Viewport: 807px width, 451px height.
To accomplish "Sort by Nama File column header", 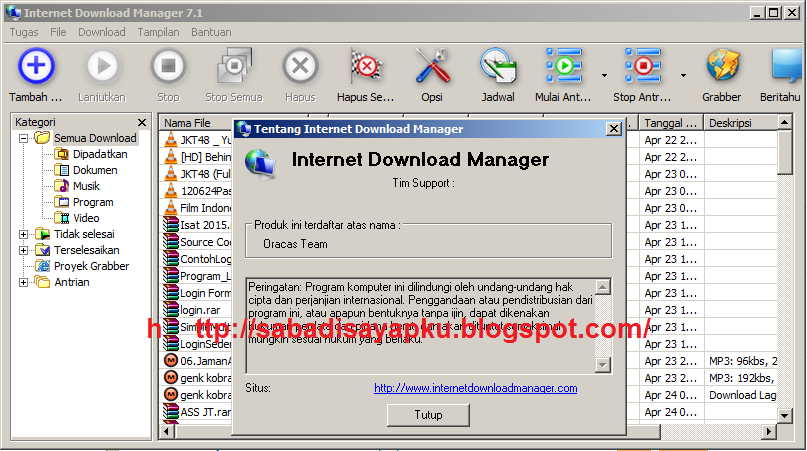I will (x=196, y=123).
